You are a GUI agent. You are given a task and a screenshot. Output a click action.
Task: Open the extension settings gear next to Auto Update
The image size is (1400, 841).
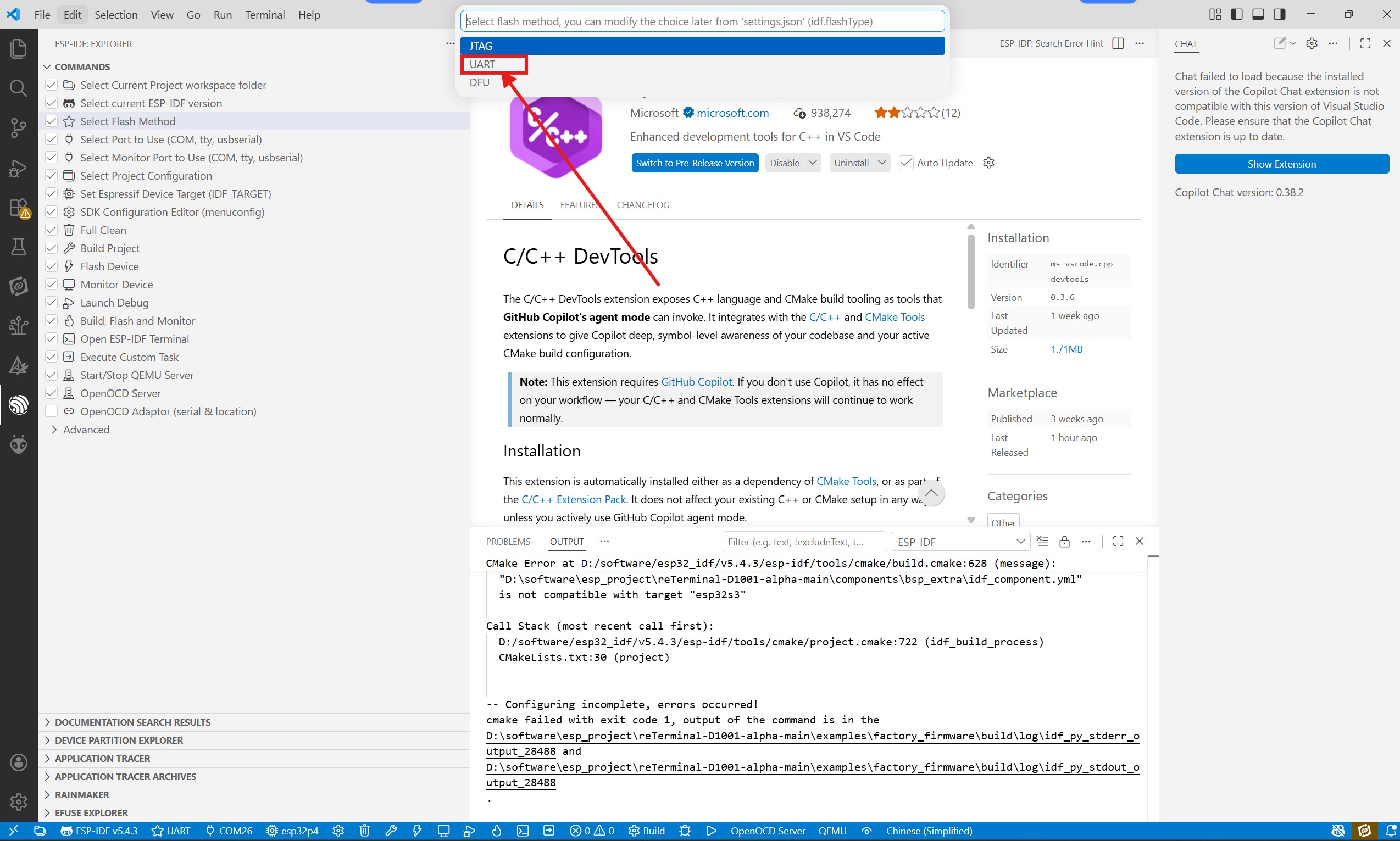(988, 163)
